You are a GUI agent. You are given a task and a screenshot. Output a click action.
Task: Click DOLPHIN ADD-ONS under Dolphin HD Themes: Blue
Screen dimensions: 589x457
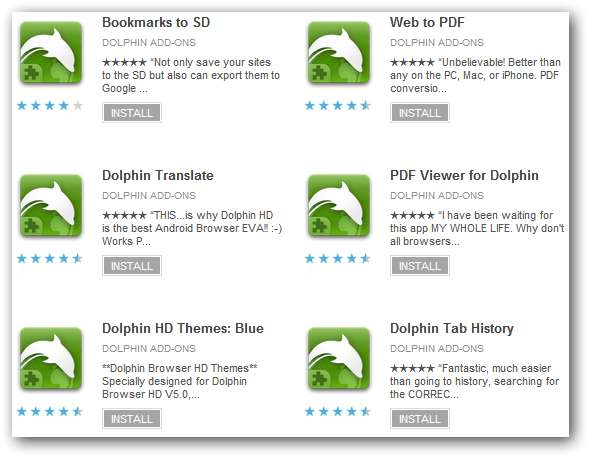coord(149,348)
